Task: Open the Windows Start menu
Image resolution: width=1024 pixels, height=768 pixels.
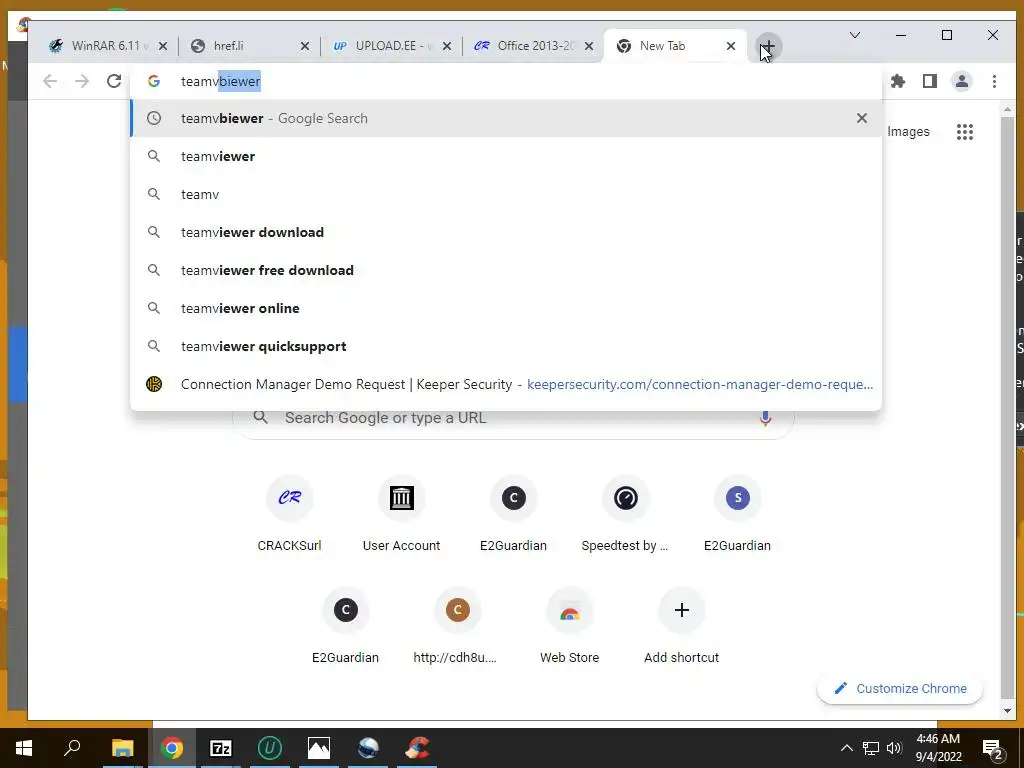Action: point(24,748)
